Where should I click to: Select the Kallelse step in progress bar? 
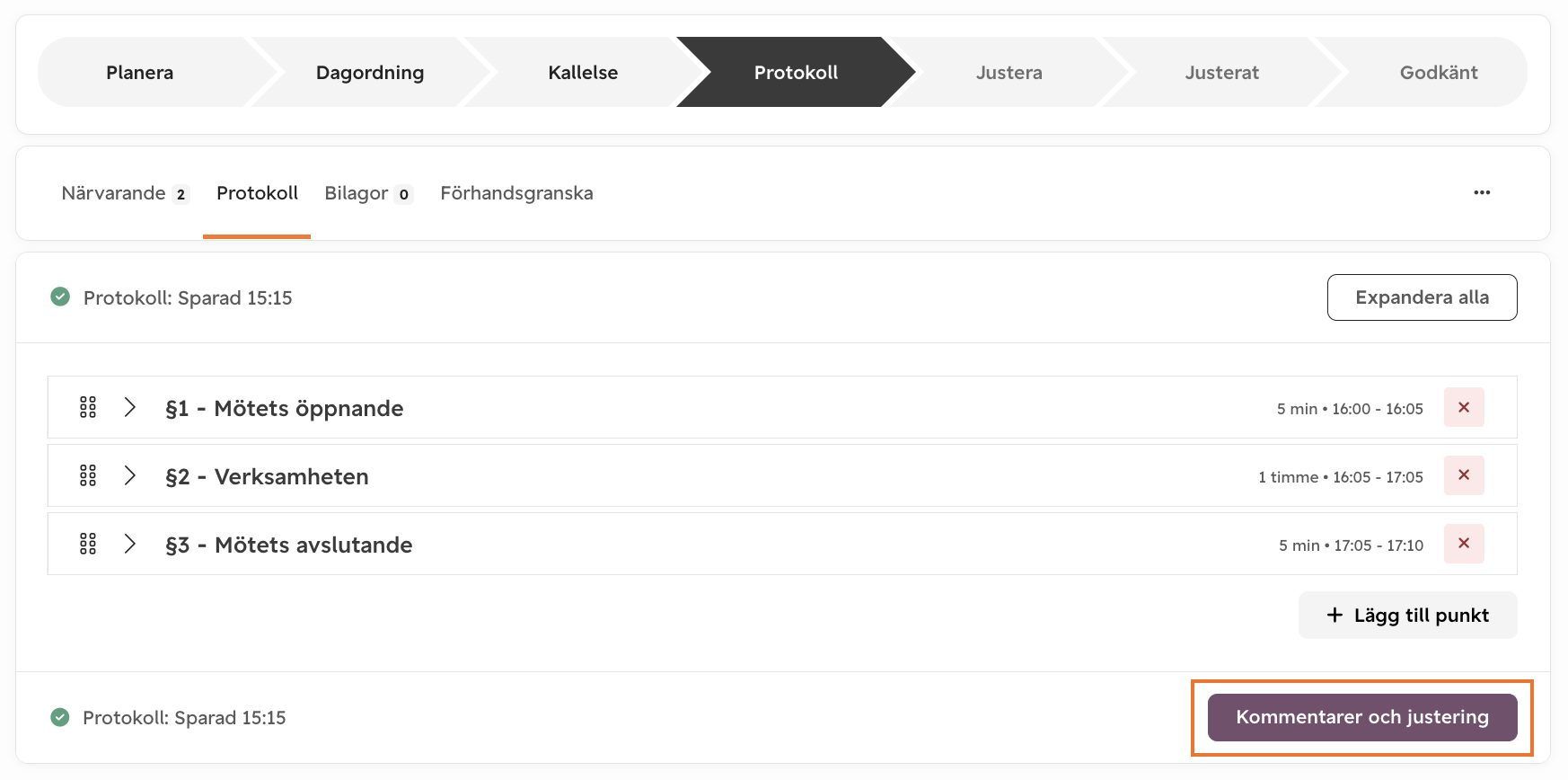coord(583,72)
